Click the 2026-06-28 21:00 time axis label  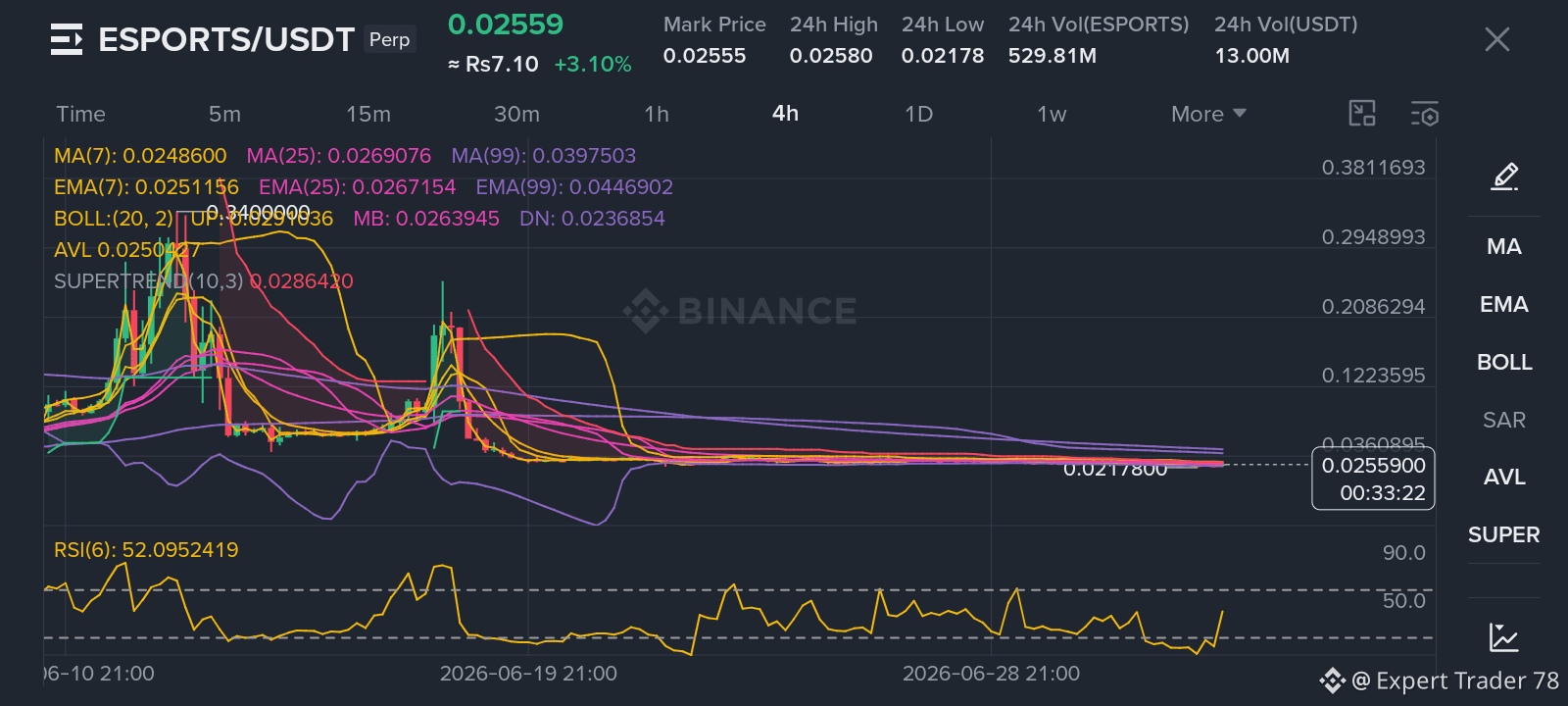[x=991, y=674]
